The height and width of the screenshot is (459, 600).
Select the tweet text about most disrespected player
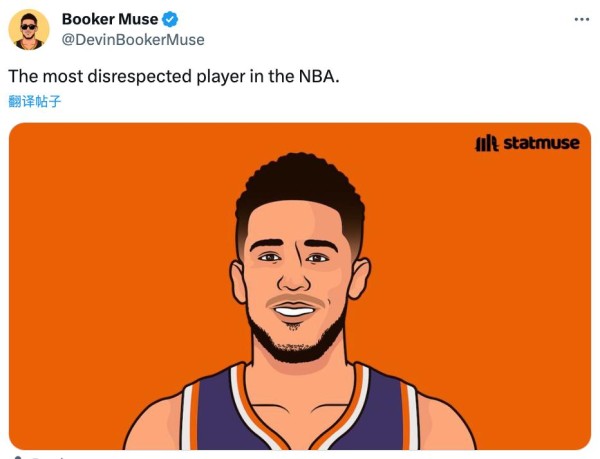pyautogui.click(x=174, y=76)
